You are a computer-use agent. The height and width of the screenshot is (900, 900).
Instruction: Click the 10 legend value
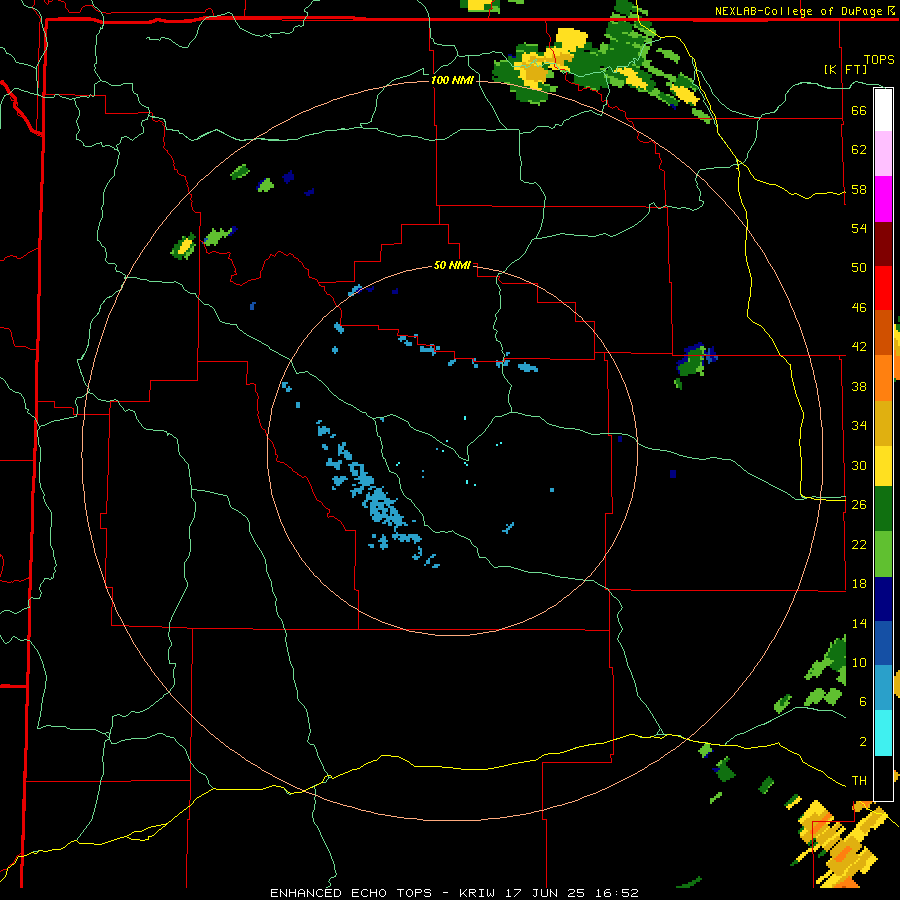coord(859,662)
